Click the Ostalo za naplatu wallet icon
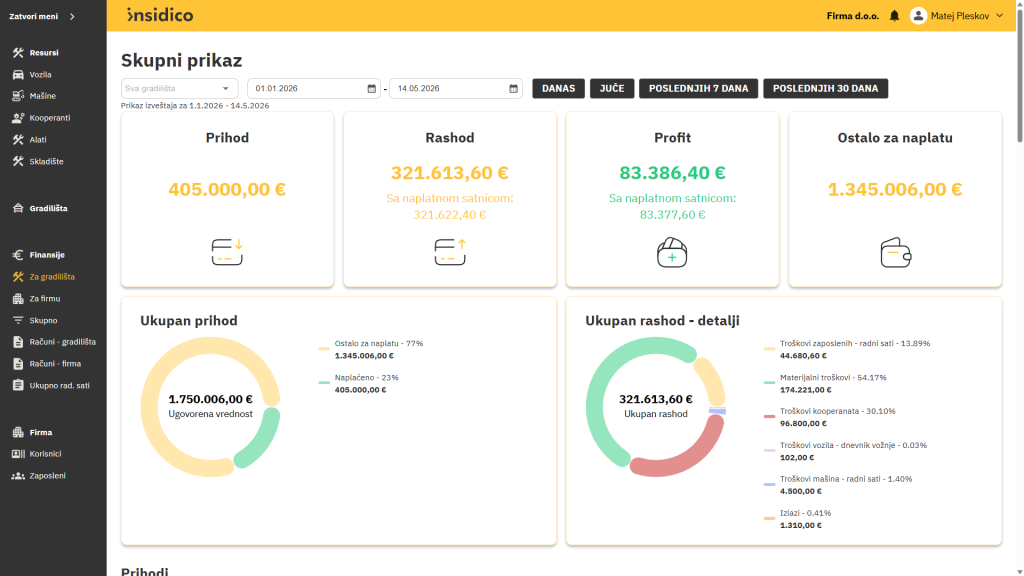Viewport: 1024px width, 576px height. tap(895, 253)
